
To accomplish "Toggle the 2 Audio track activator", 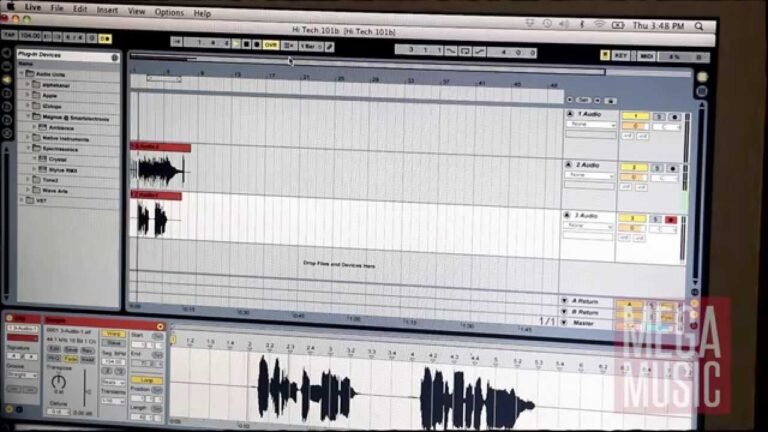I will coord(634,168).
